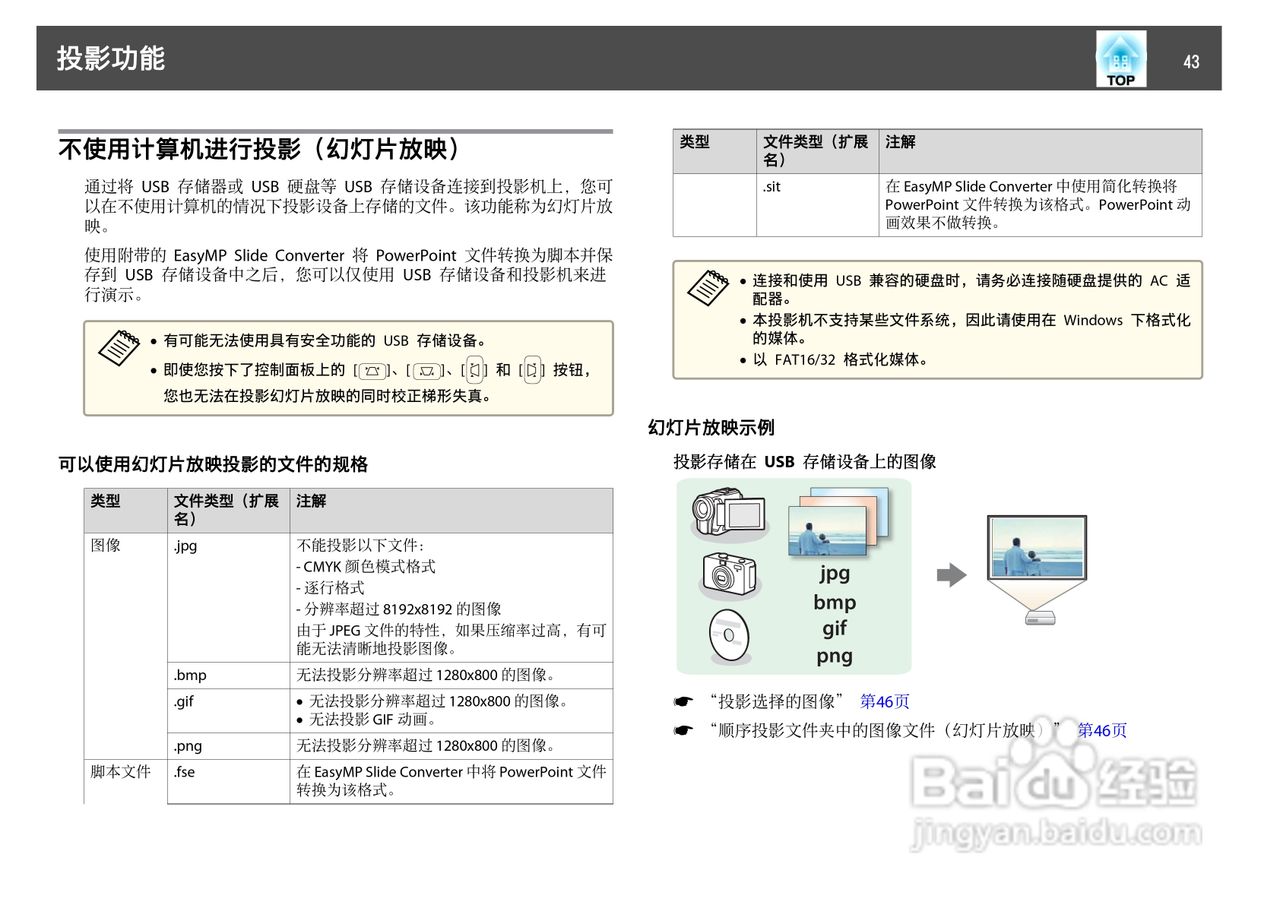The width and height of the screenshot is (1280, 905).
Task: Click the .sit table cell
Action: click(x=818, y=205)
